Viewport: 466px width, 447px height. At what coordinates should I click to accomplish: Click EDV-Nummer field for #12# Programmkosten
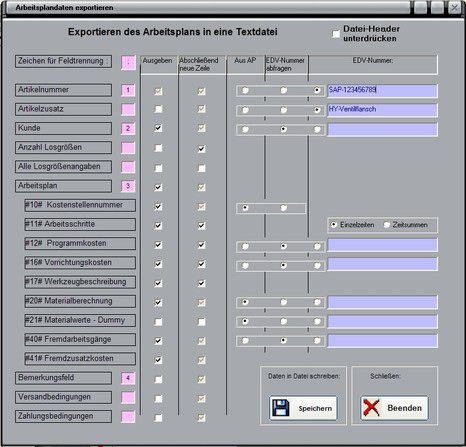[x=382, y=245]
